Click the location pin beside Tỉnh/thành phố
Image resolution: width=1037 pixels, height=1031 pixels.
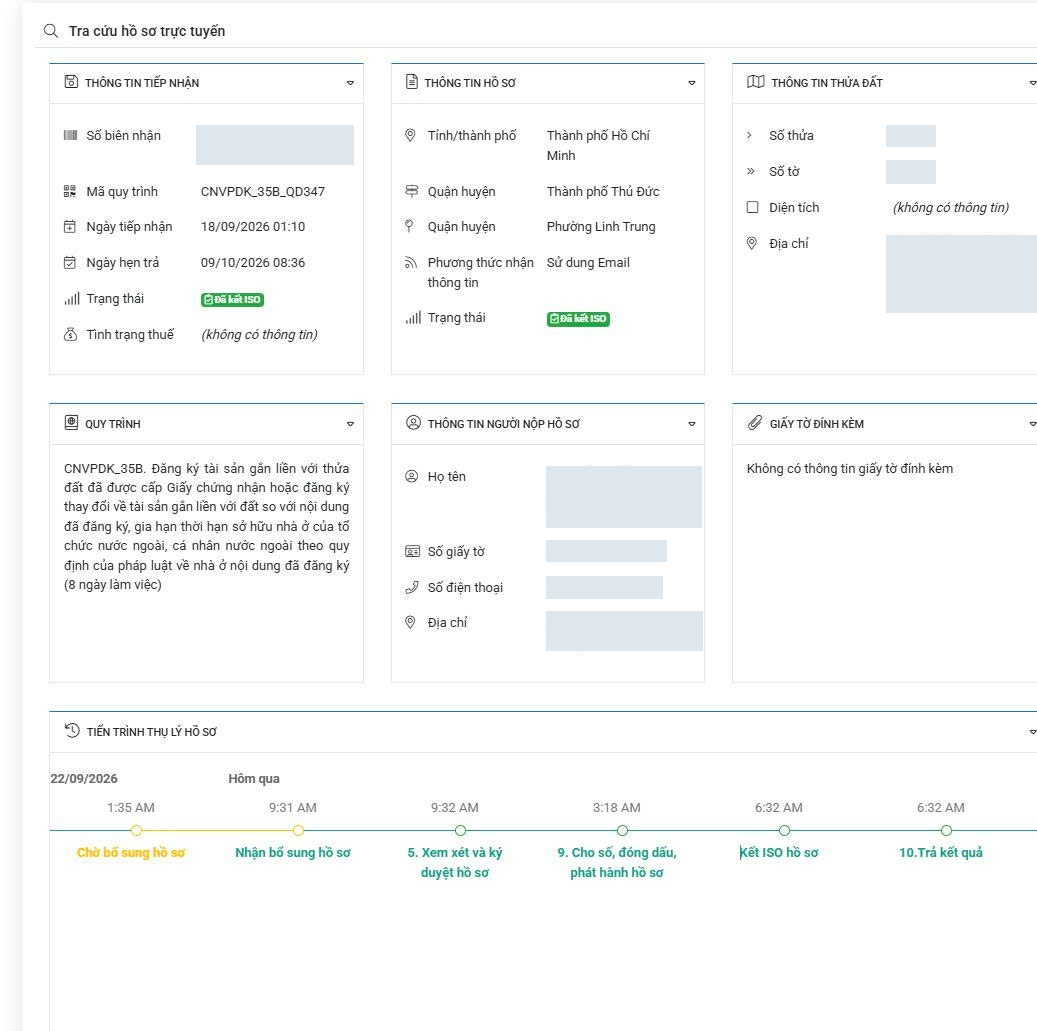[x=410, y=136]
